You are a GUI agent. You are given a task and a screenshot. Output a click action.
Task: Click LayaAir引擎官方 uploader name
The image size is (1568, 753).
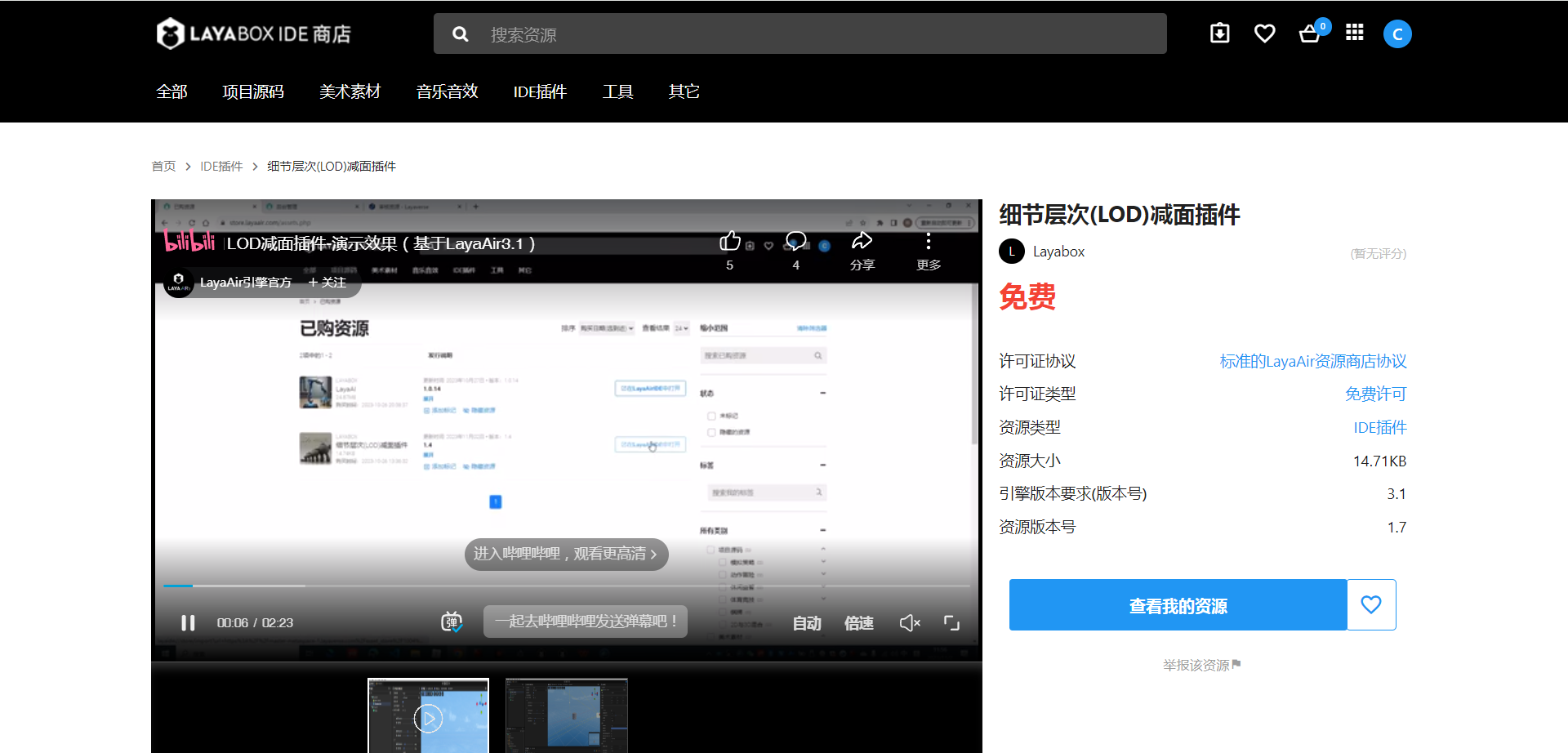click(246, 282)
